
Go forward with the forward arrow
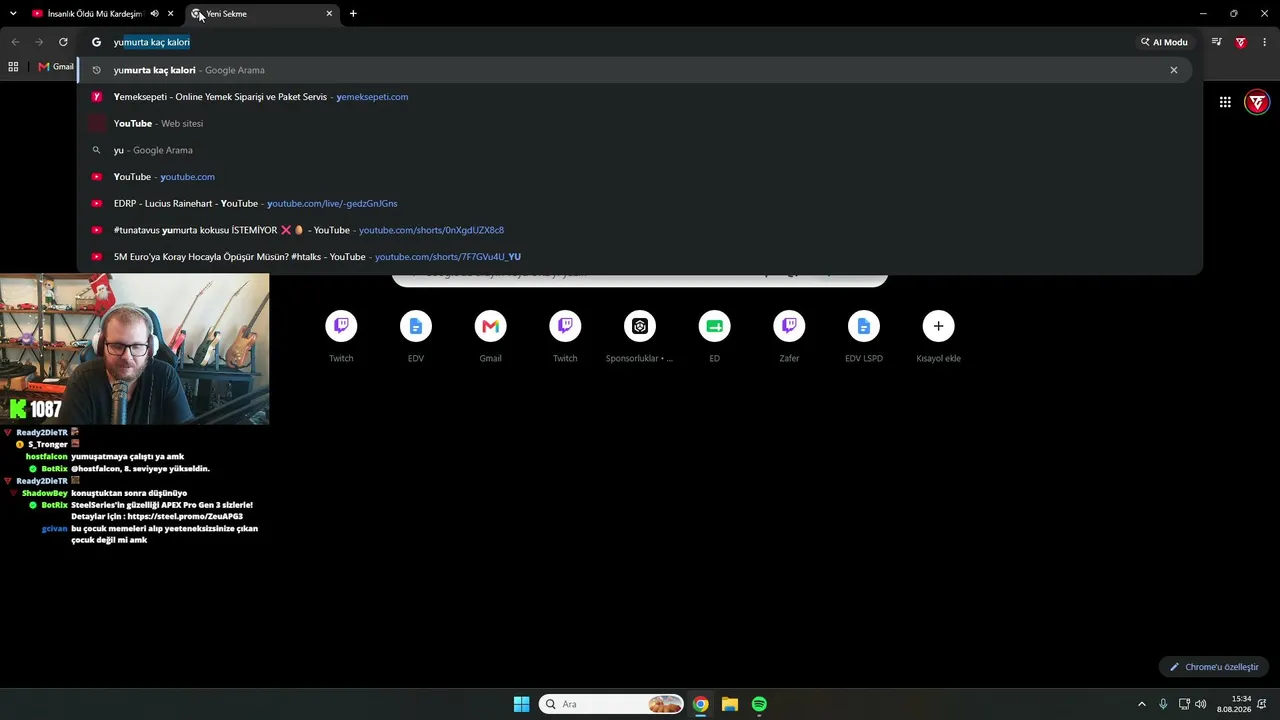[39, 42]
